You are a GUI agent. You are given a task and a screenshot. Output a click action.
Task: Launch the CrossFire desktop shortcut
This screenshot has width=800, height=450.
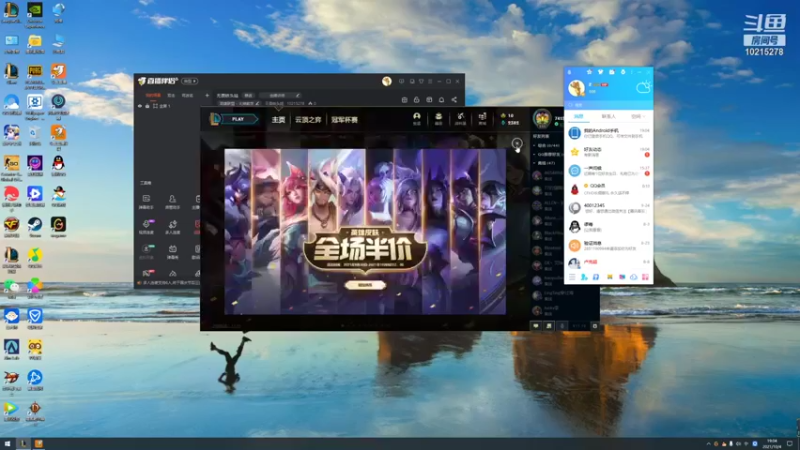11,226
